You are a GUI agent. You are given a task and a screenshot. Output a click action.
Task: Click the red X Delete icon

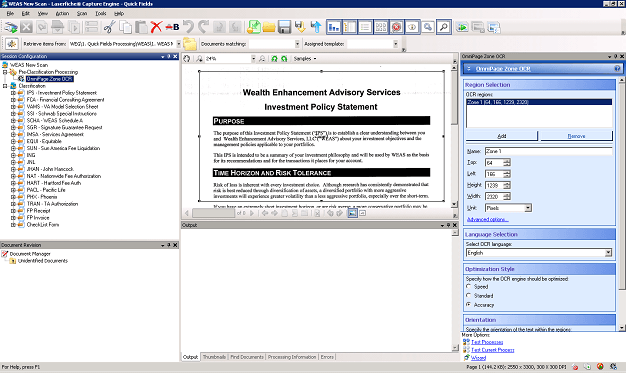click(156, 27)
